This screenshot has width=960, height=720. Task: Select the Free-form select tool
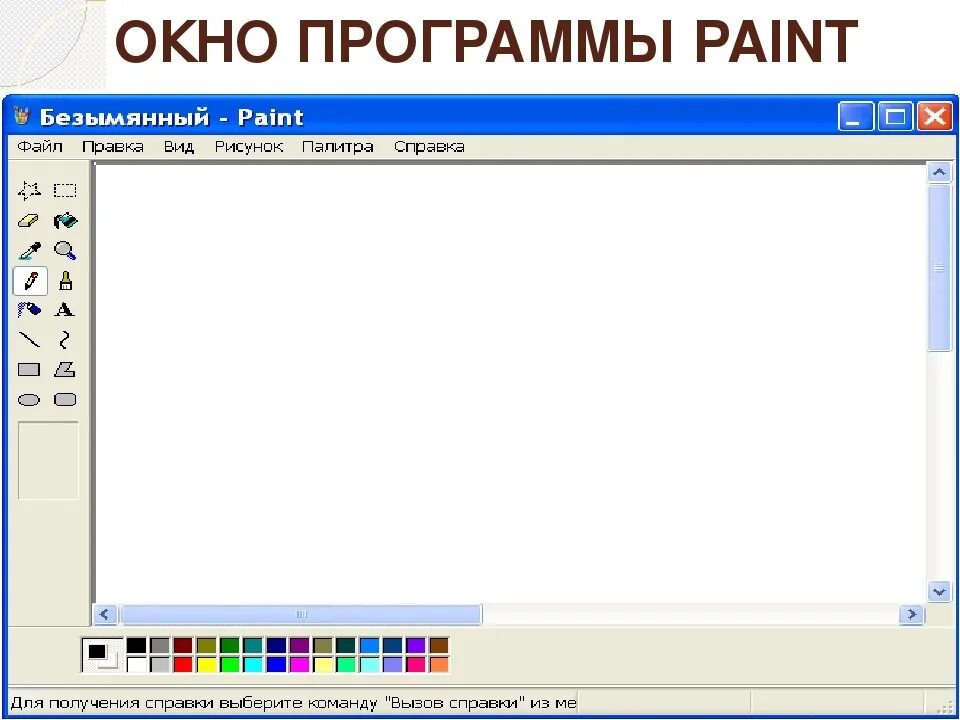(29, 190)
